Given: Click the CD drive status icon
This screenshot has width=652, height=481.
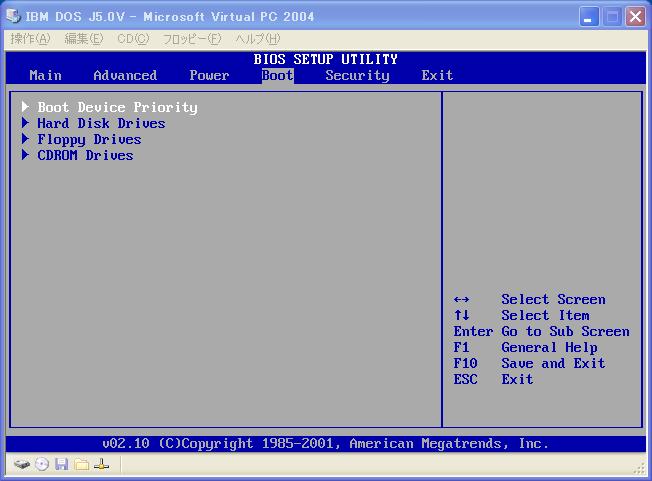Looking at the screenshot, I should point(42,464).
